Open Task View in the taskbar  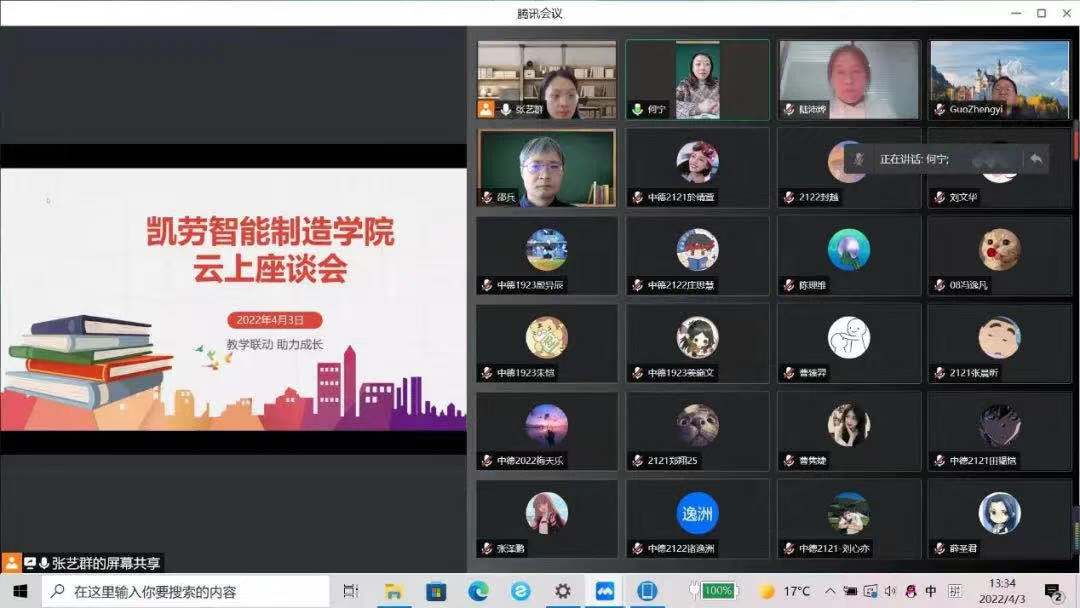click(x=350, y=591)
